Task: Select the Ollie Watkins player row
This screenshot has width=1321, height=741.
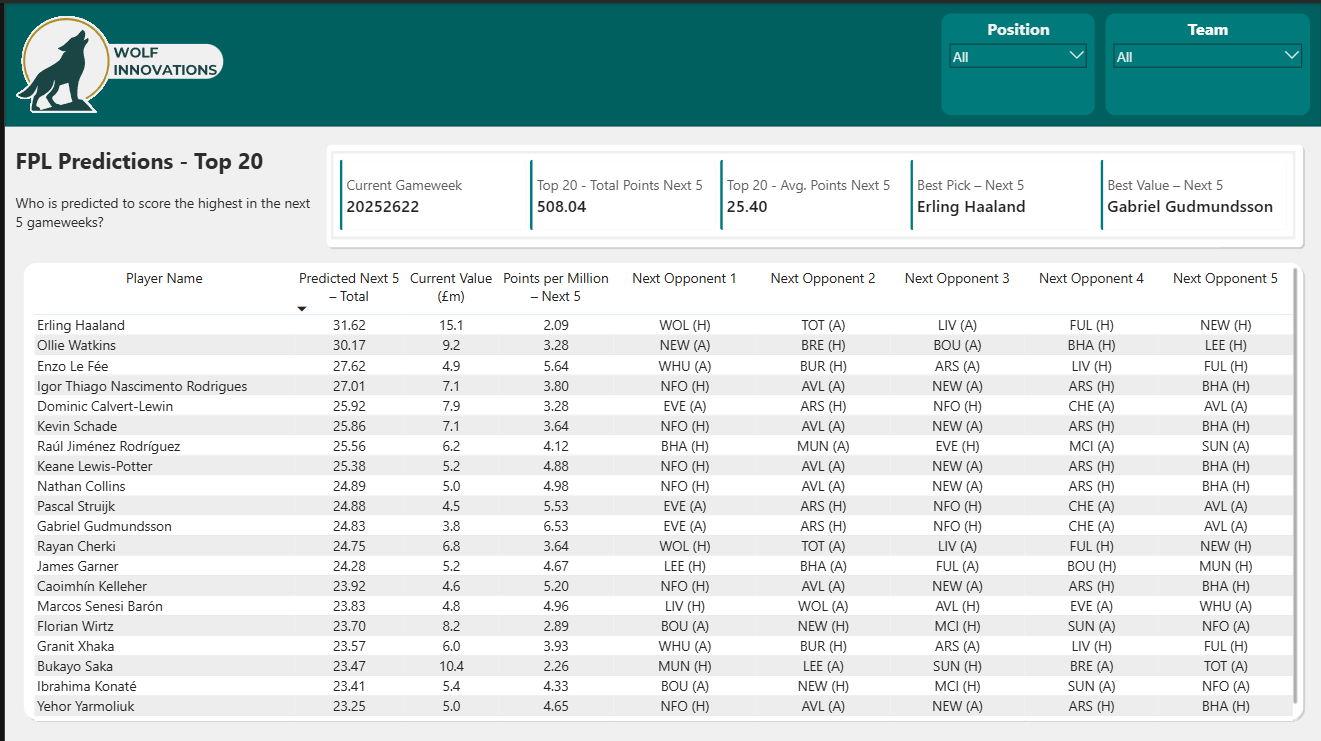Action: [x=76, y=346]
